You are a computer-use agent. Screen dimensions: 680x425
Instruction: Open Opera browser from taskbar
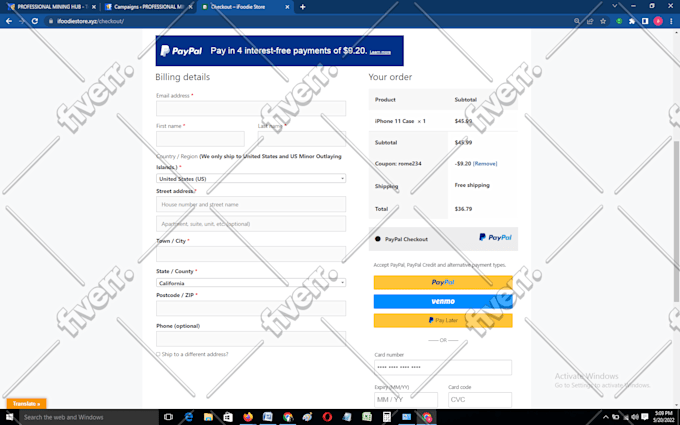(327, 417)
